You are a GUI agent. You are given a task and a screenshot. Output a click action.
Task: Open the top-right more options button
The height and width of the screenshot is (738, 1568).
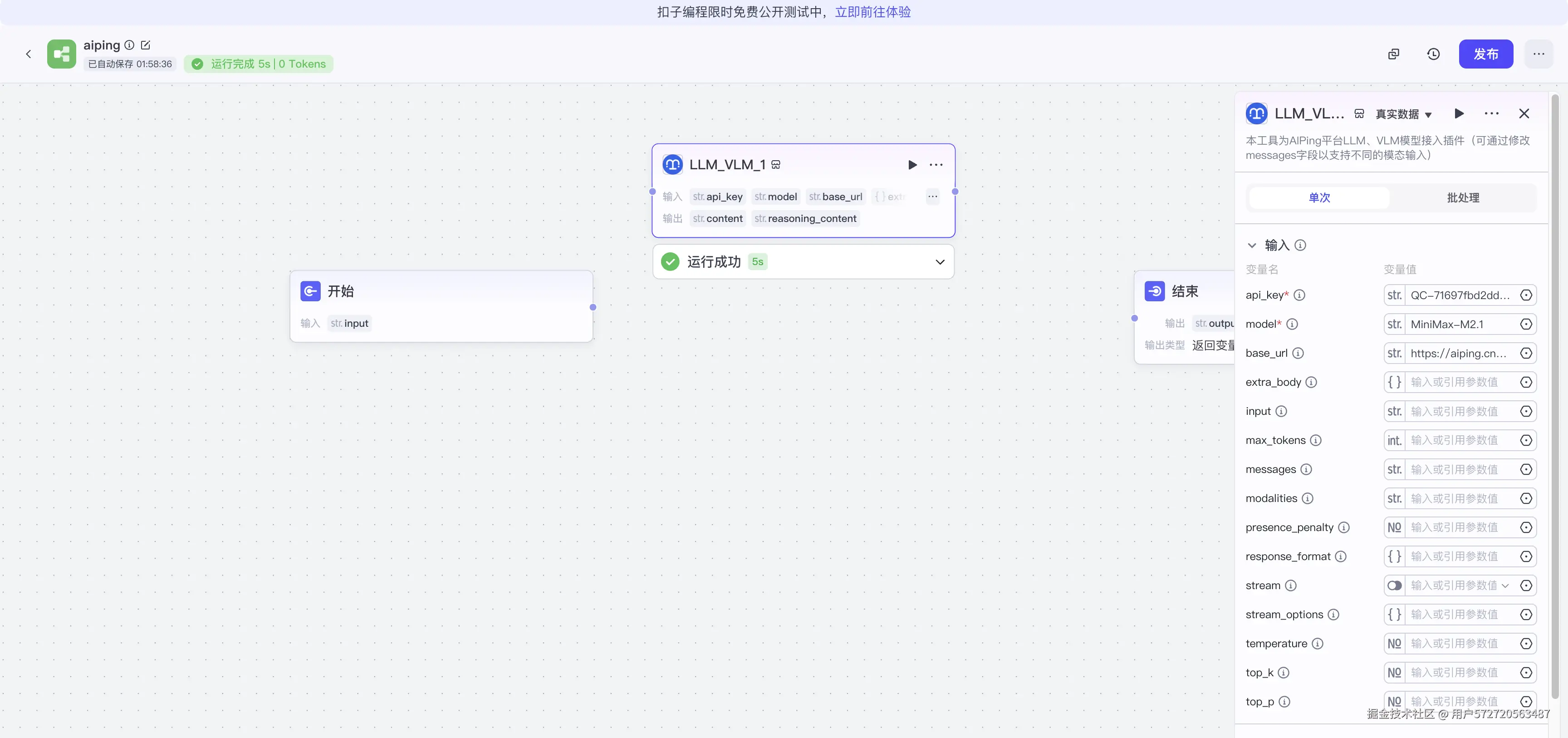tap(1538, 54)
